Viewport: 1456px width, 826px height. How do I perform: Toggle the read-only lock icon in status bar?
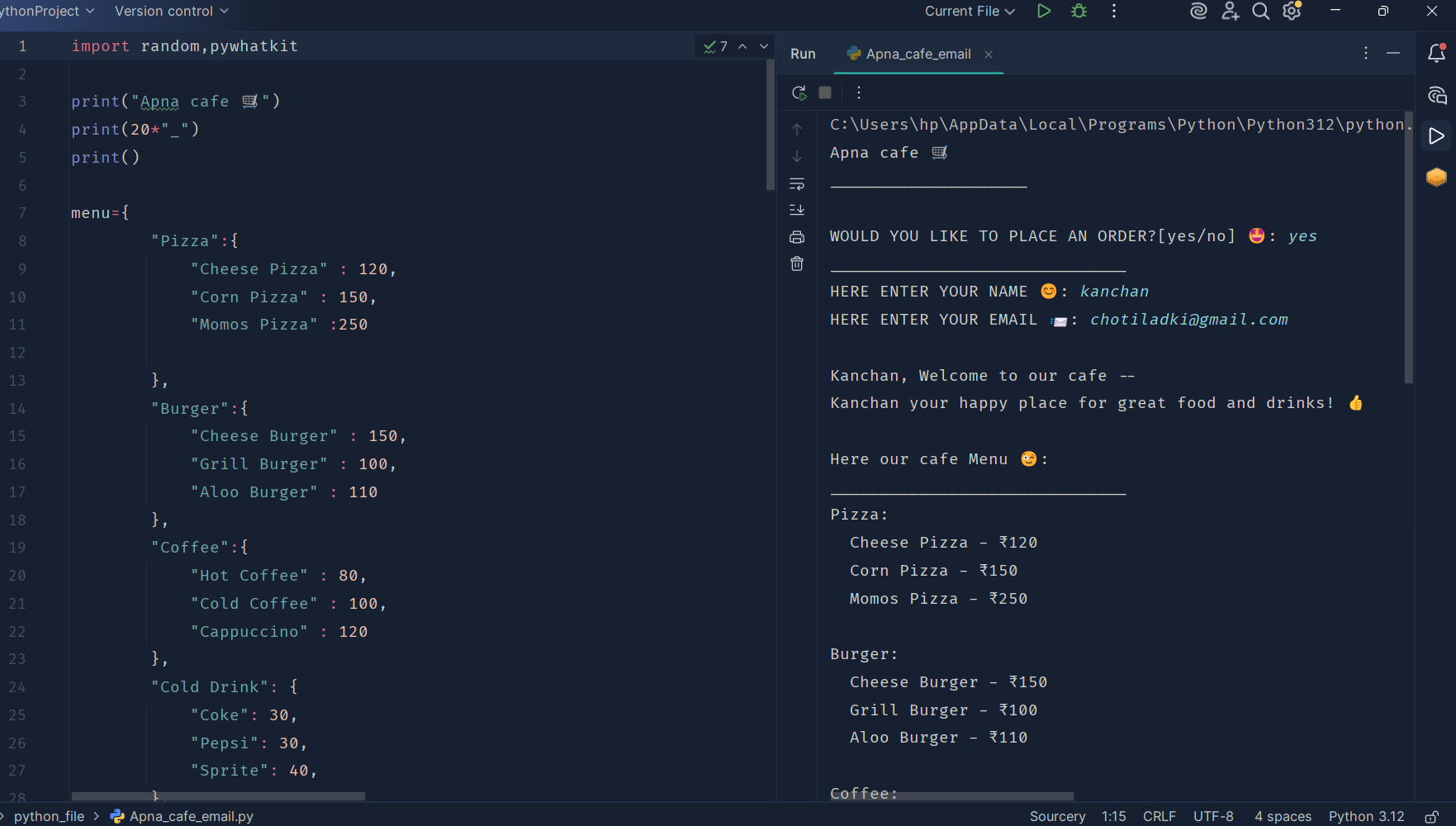pyautogui.click(x=1432, y=816)
